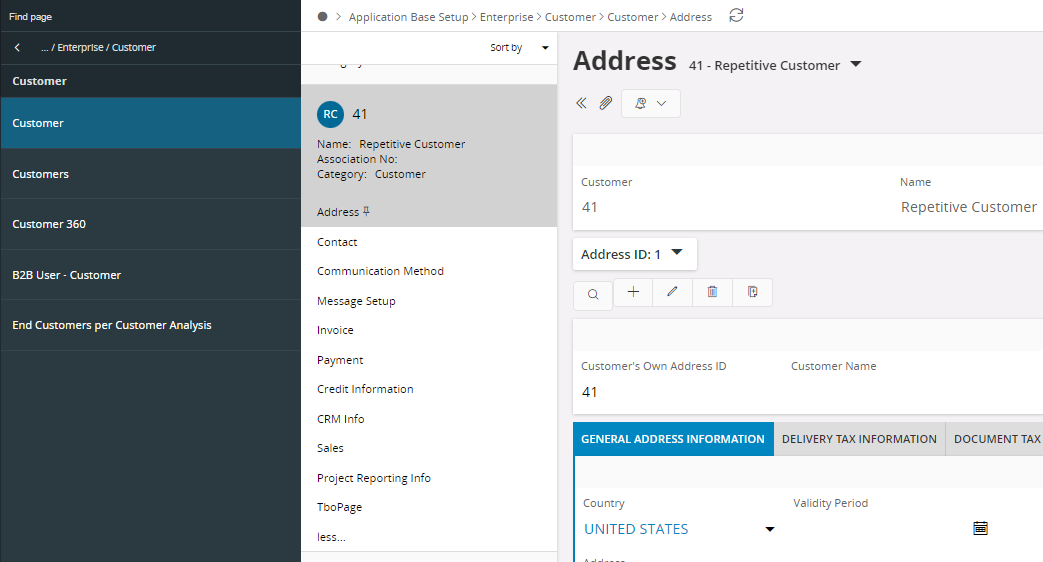This screenshot has height=562, width=1043.
Task: Delete the address using trash icon
Action: [712, 292]
